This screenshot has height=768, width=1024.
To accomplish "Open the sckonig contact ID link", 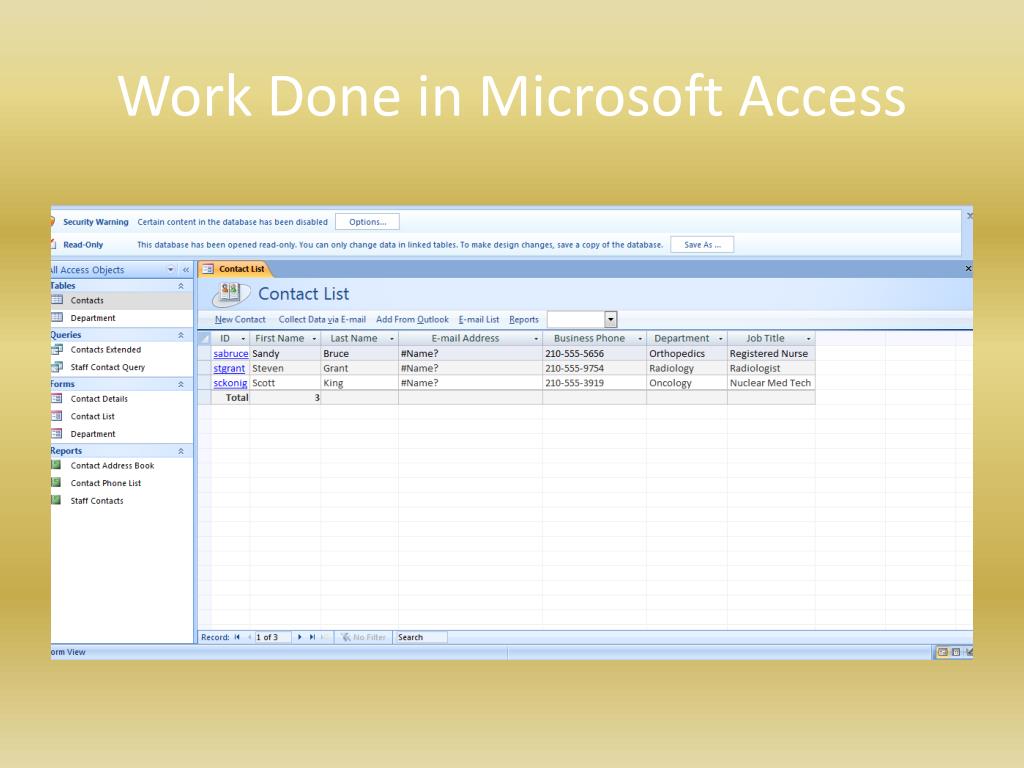I will [x=231, y=383].
